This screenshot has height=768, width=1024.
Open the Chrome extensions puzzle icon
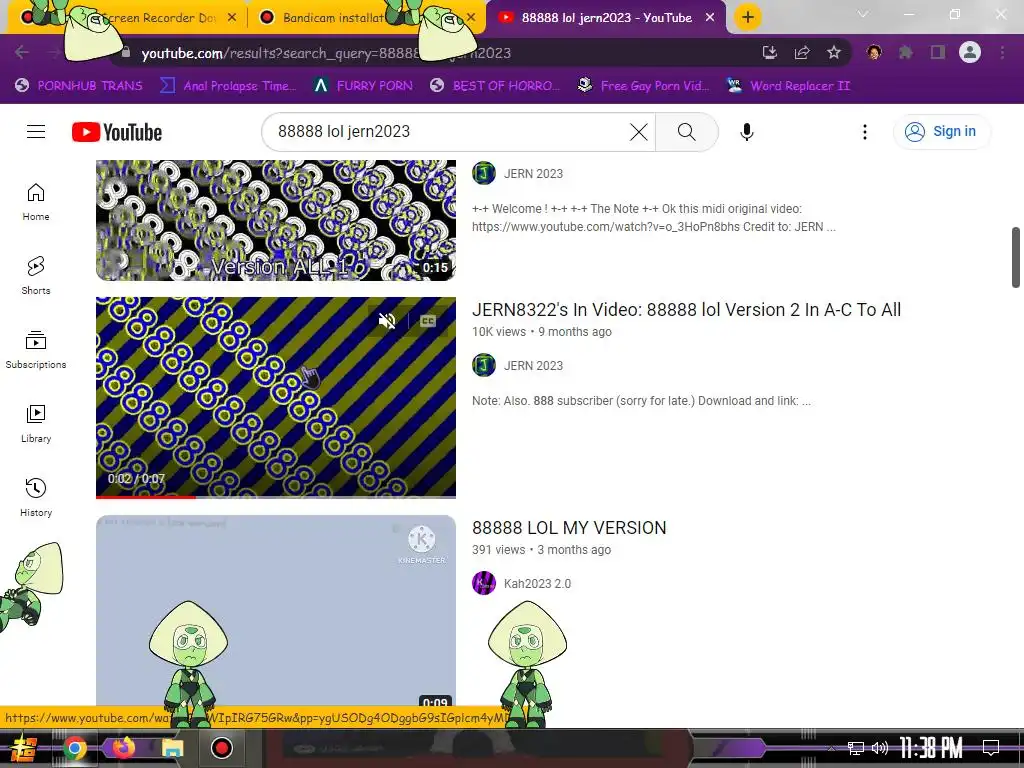point(906,53)
